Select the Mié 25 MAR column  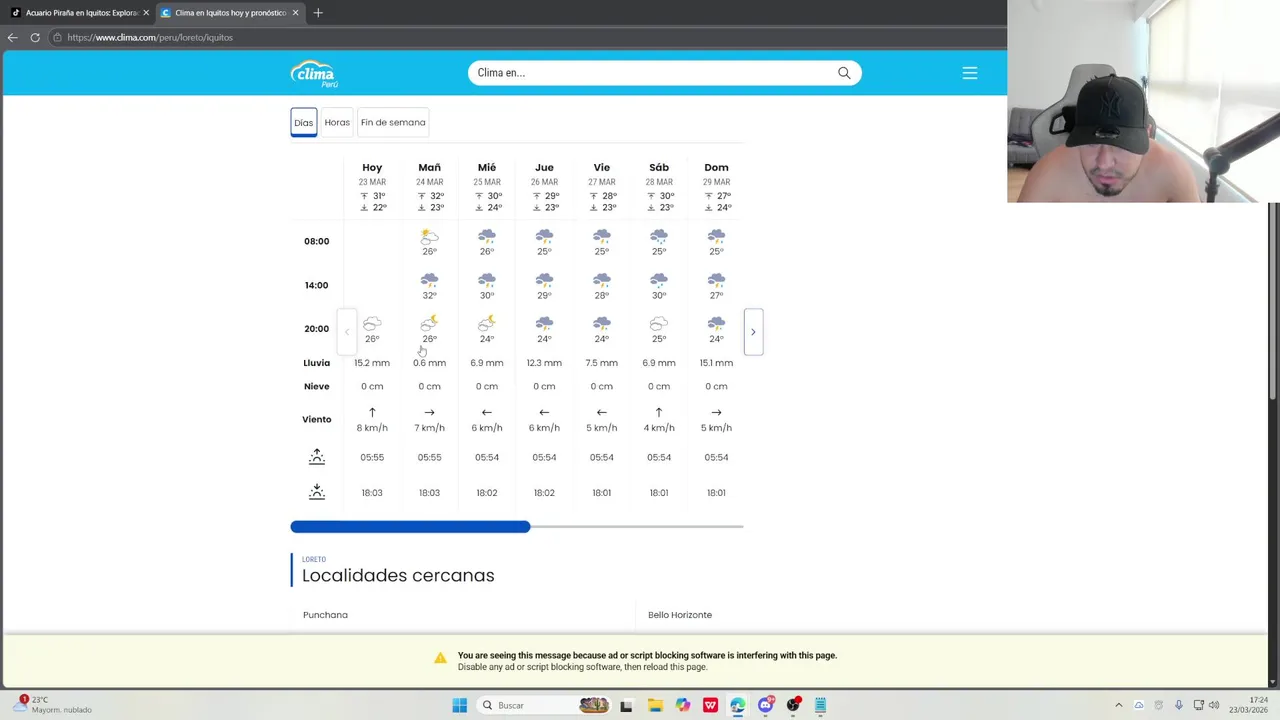487,188
